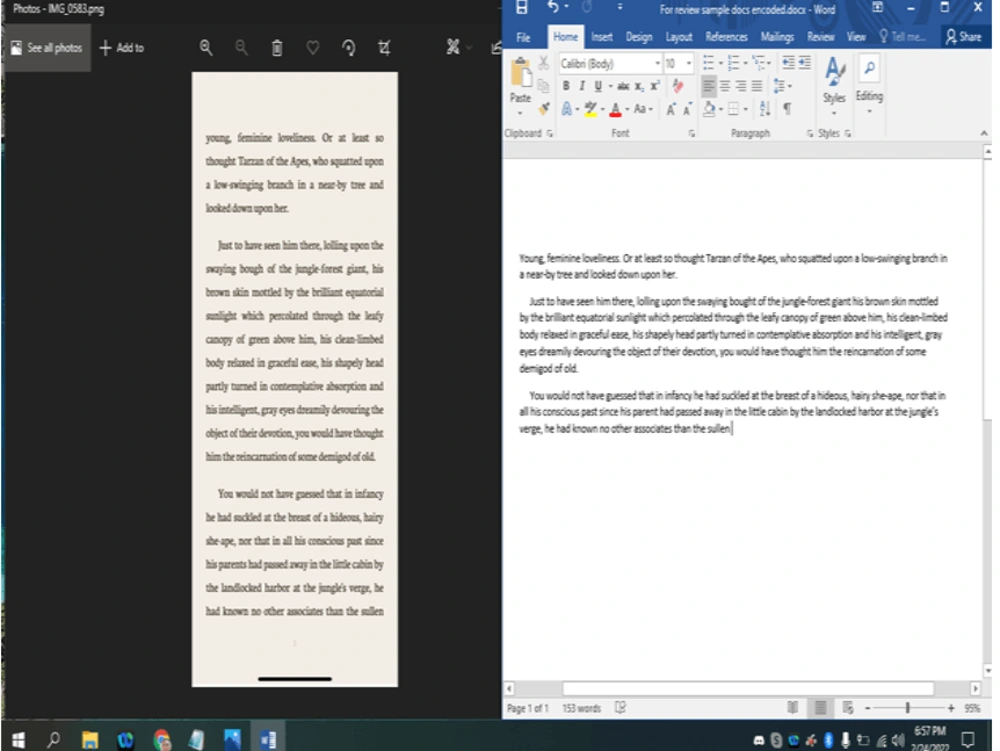The height and width of the screenshot is (751, 1000).
Task: Click the red Font Color button
Action: point(615,110)
